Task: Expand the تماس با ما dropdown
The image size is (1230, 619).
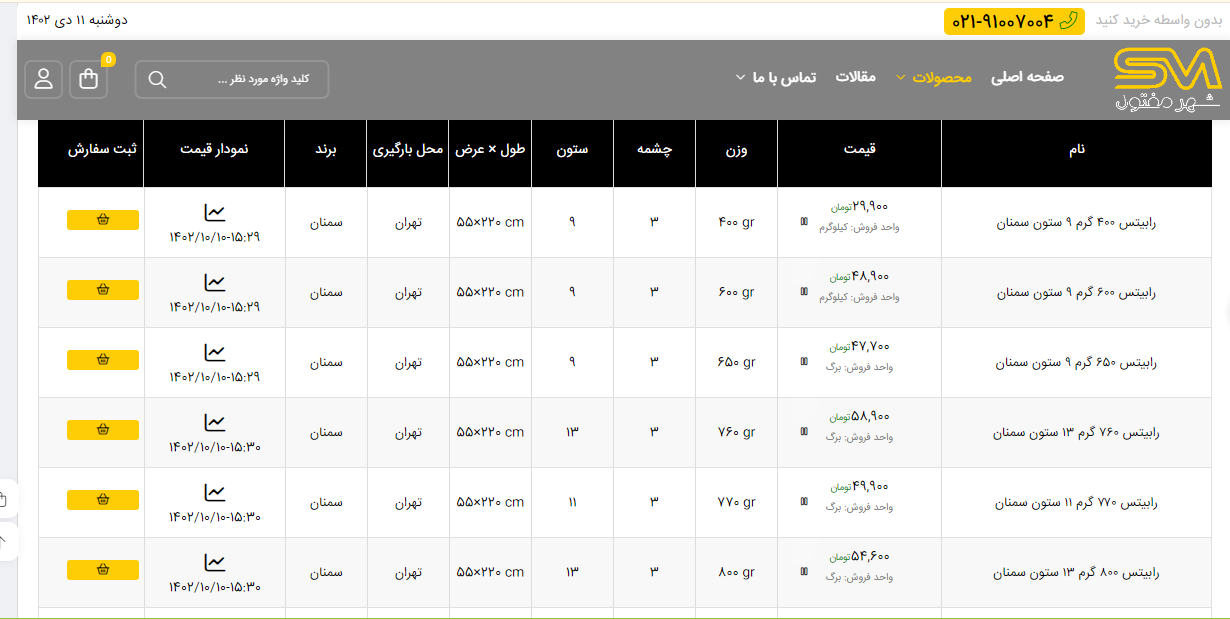Action: [x=776, y=77]
